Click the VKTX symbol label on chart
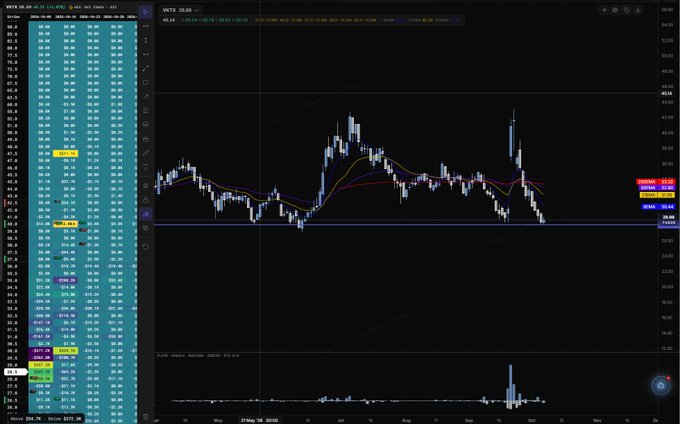Screen dimensions: 680x424 tap(169, 10)
